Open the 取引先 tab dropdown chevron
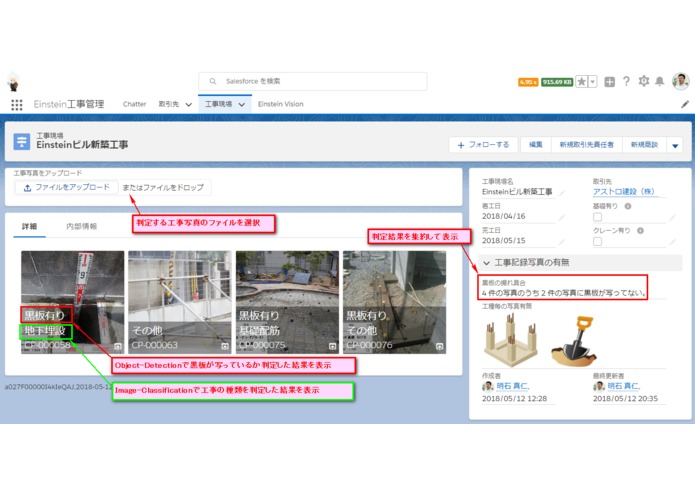This screenshot has height=494, width=695. (189, 105)
